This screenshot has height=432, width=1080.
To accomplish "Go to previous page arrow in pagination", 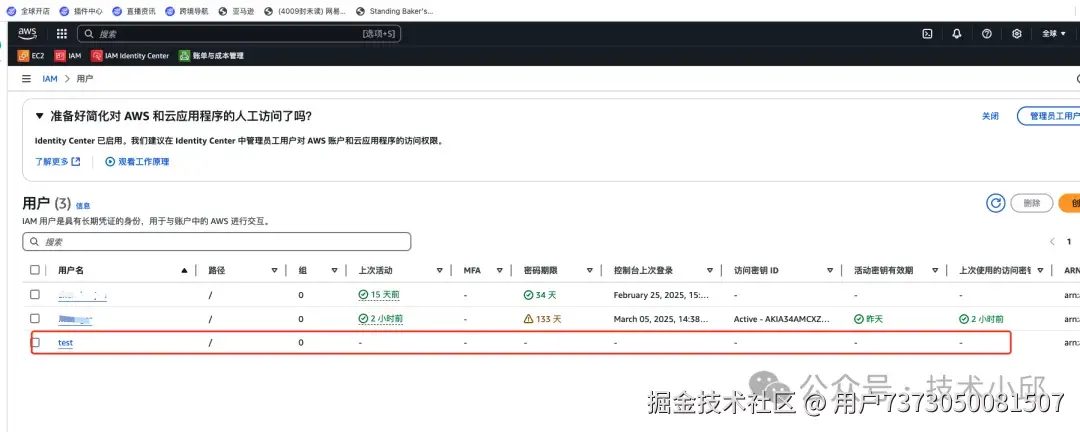I will (1052, 242).
